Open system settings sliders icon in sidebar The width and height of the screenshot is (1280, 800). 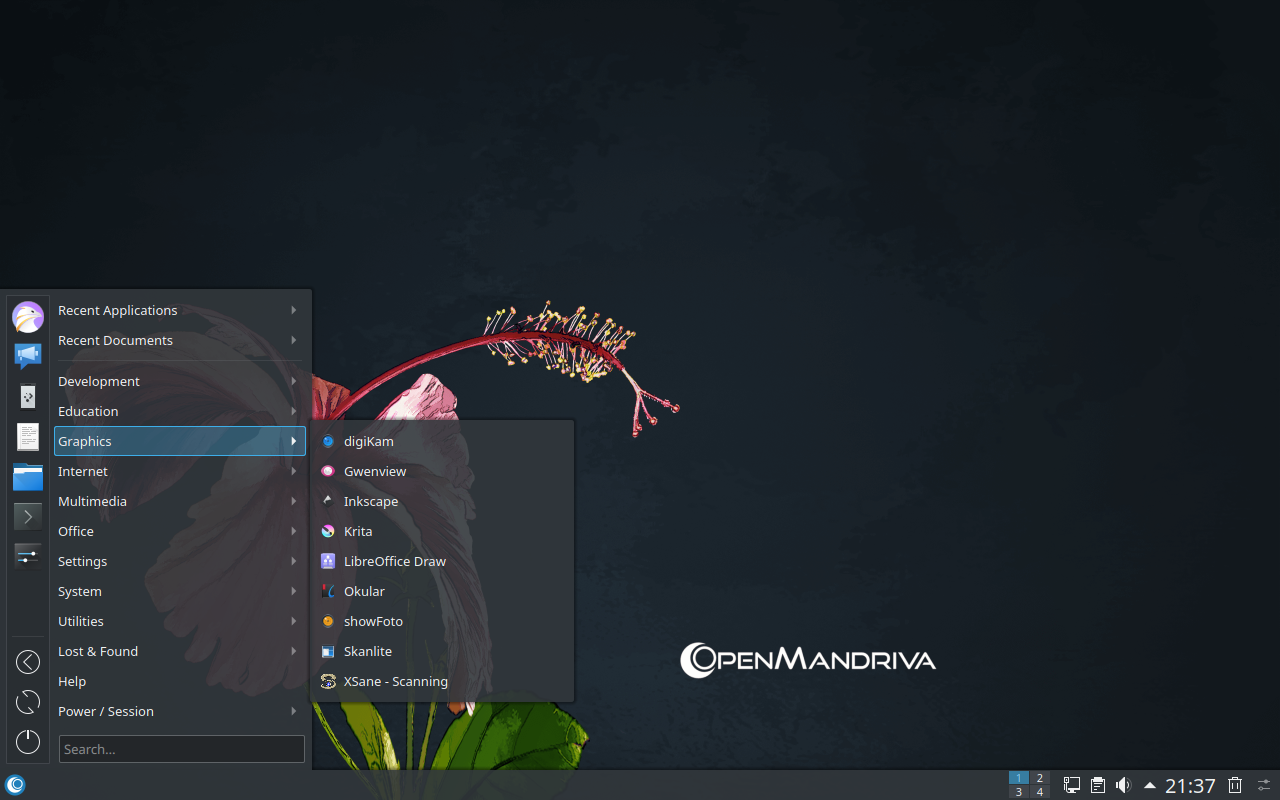[28, 555]
